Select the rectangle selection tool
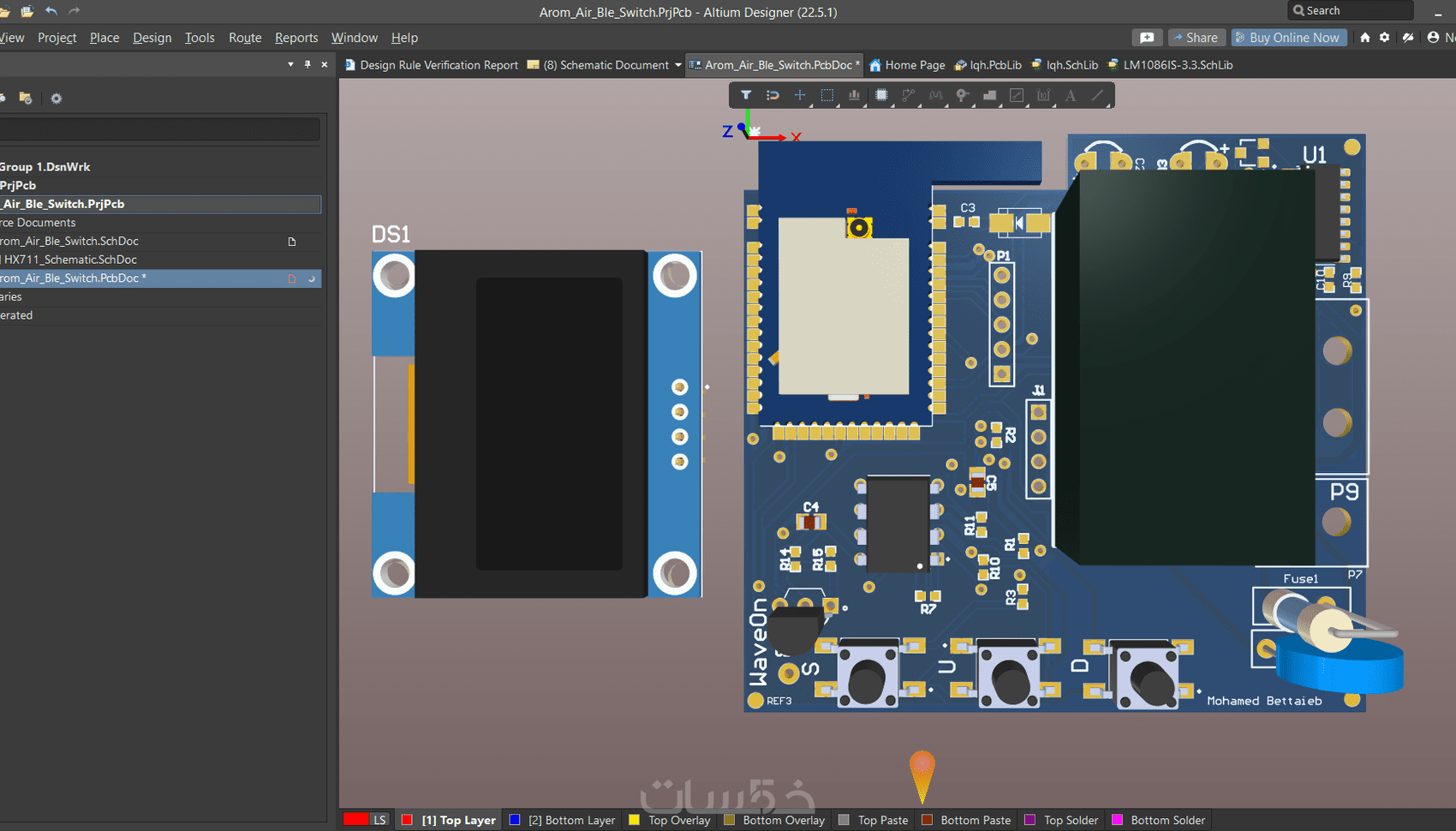The width and height of the screenshot is (1456, 831). (827, 95)
